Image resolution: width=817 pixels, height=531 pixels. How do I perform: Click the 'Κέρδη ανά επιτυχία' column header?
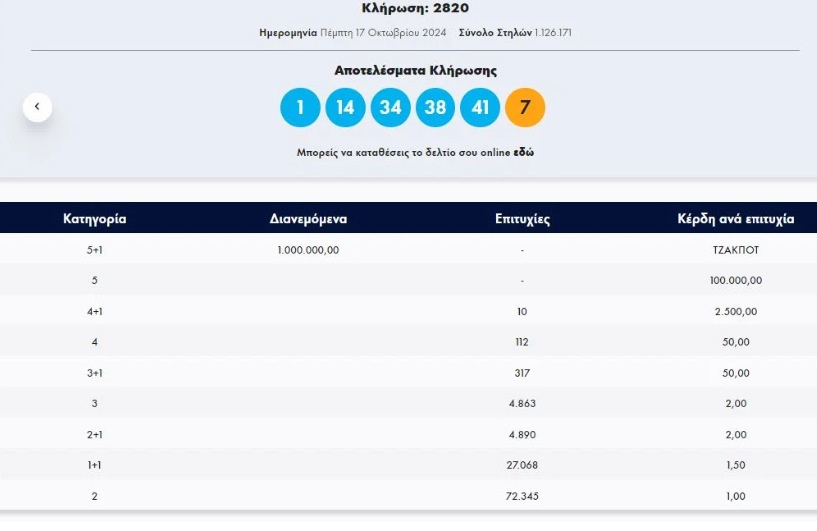tap(736, 218)
